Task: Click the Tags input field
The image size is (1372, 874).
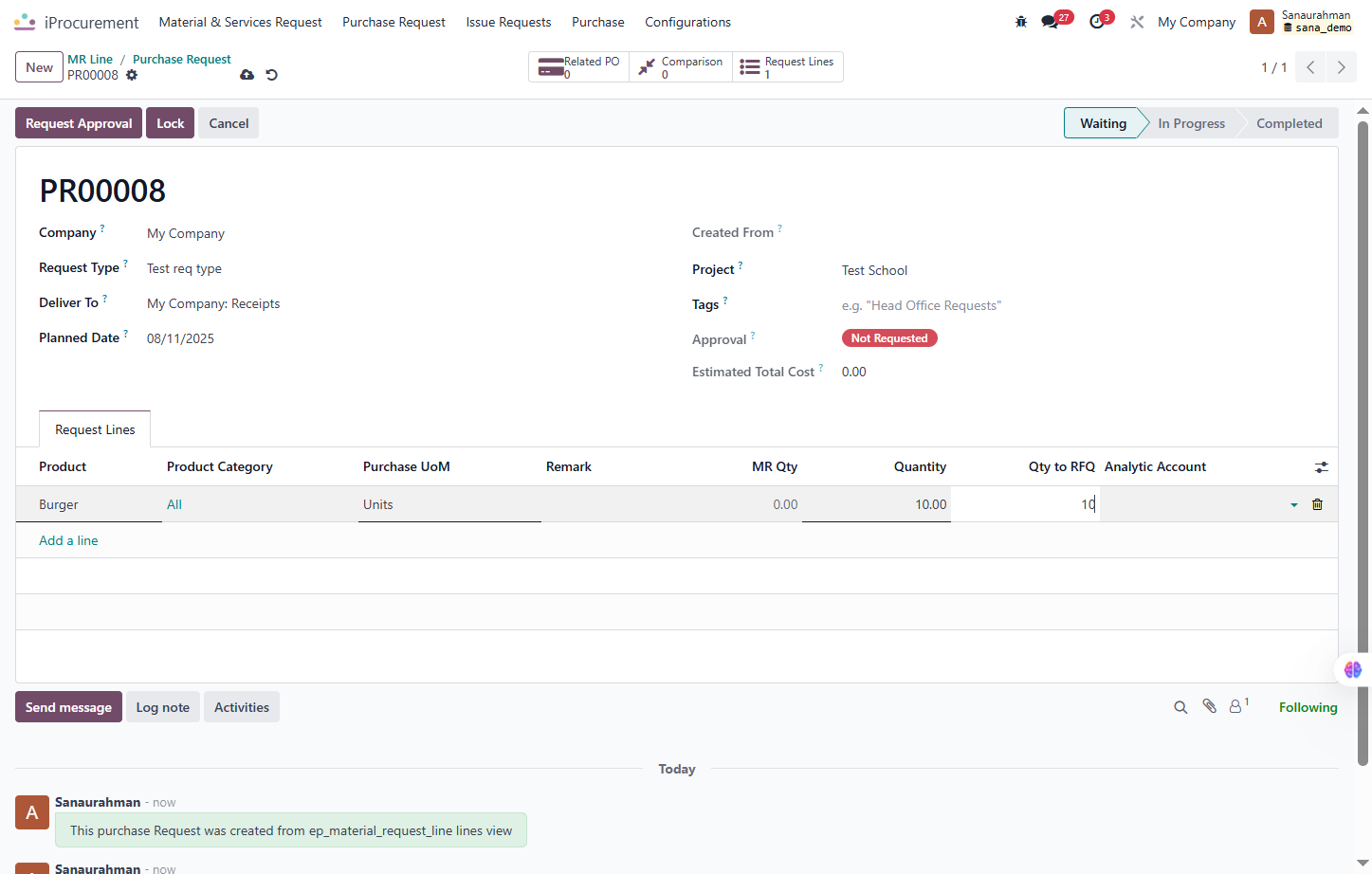Action: click(1076, 305)
